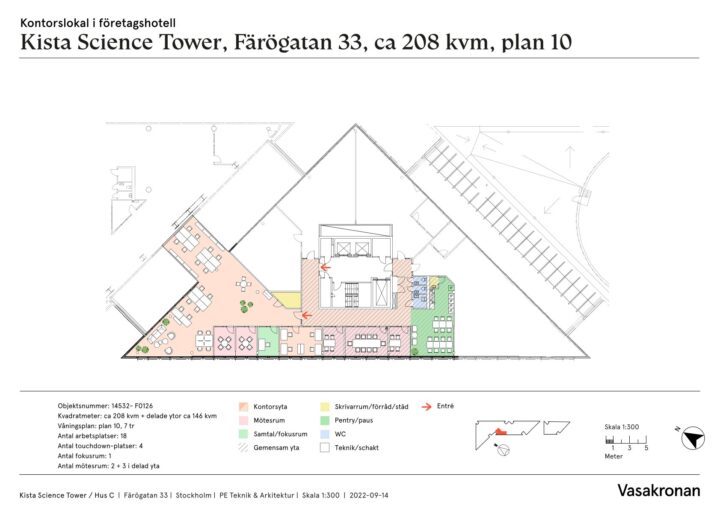Click the footer text "Kista Science Tower / Hus C"
Image resolution: width=720 pixels, height=509 pixels.
(x=67, y=495)
